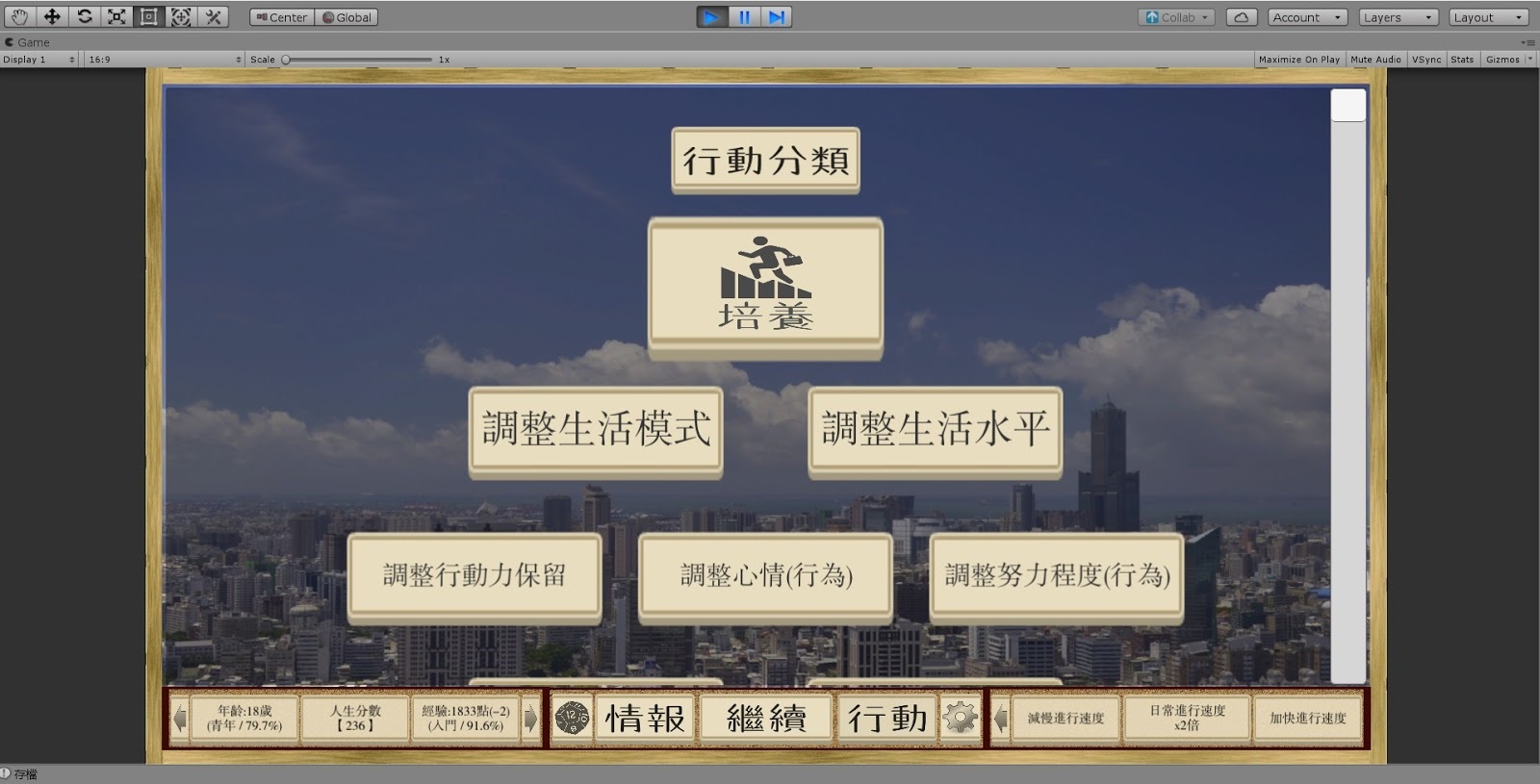Expand the Display 1 dropdown
1540x784 pixels.
coord(38,60)
